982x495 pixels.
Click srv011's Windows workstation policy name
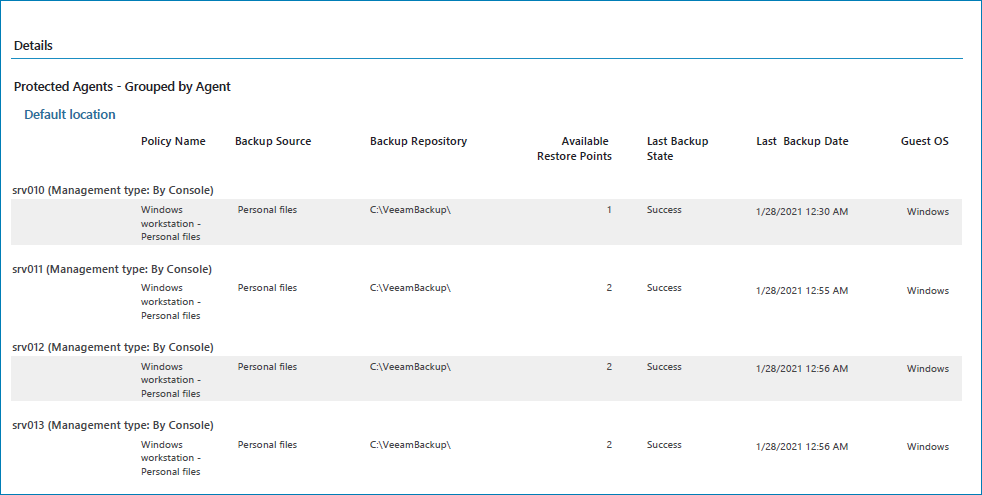171,302
